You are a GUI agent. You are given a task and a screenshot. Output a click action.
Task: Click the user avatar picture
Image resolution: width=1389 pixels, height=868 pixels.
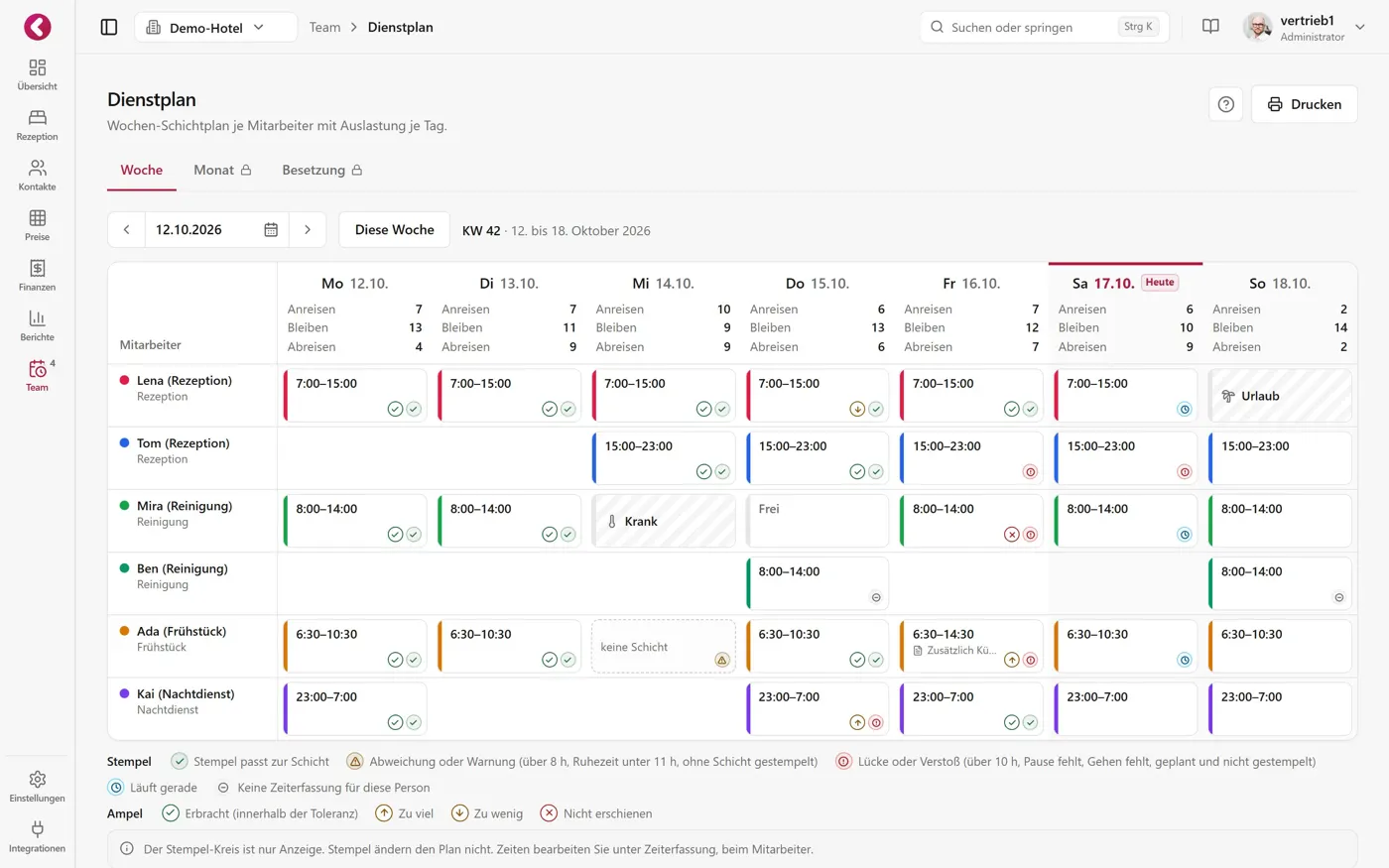pyautogui.click(x=1257, y=27)
